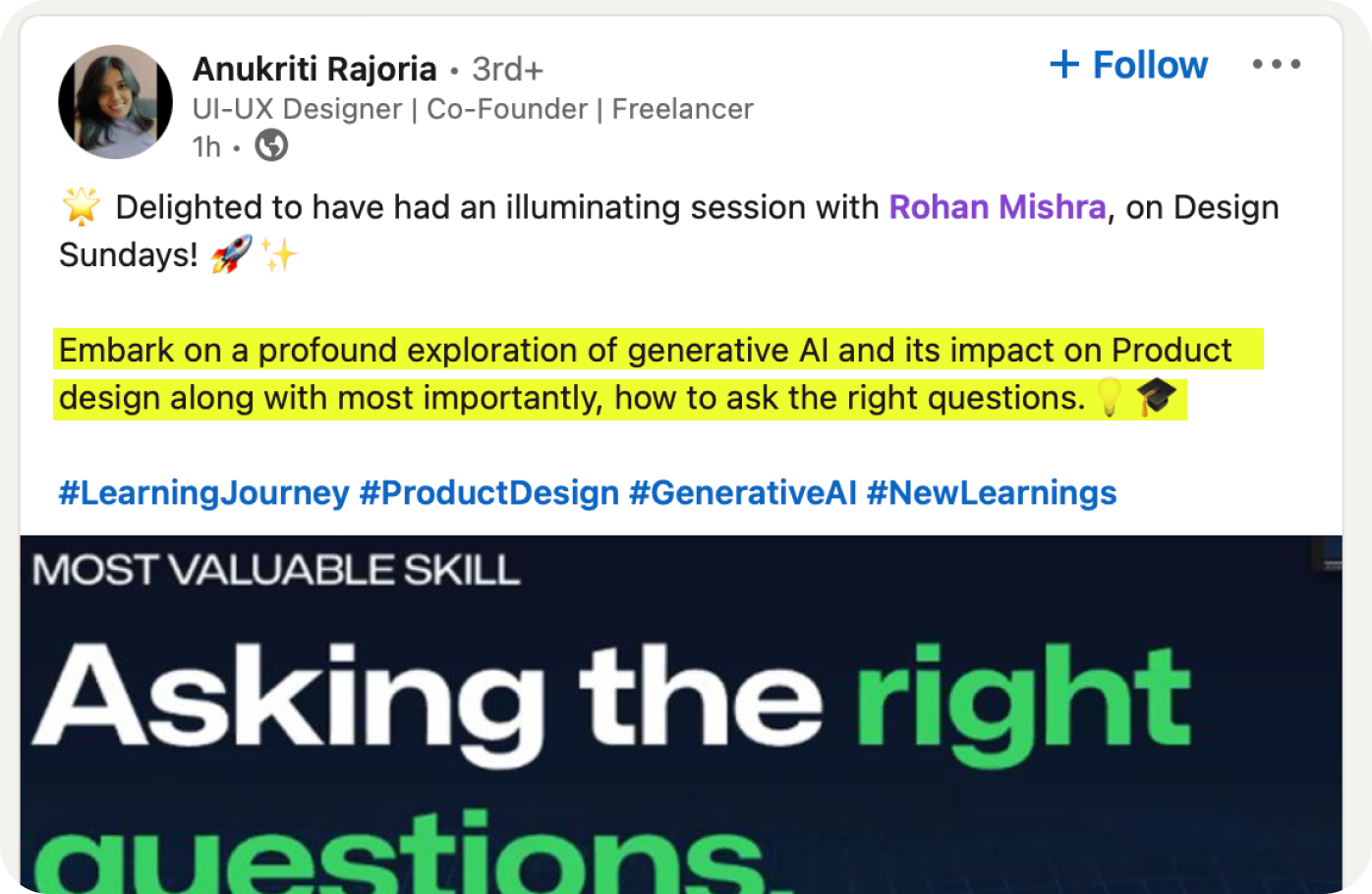This screenshot has width=1372, height=894.
Task: Open the #LearningJourney hashtag
Action: (x=203, y=492)
